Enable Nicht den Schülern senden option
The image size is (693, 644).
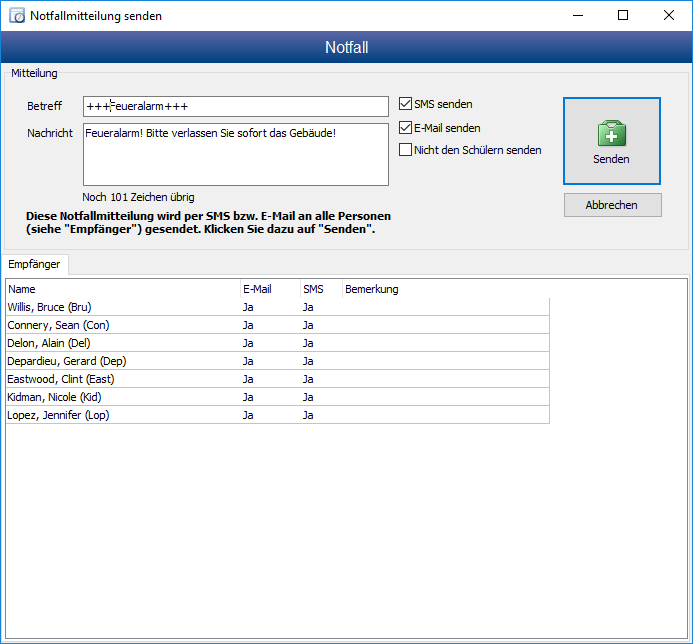405,150
